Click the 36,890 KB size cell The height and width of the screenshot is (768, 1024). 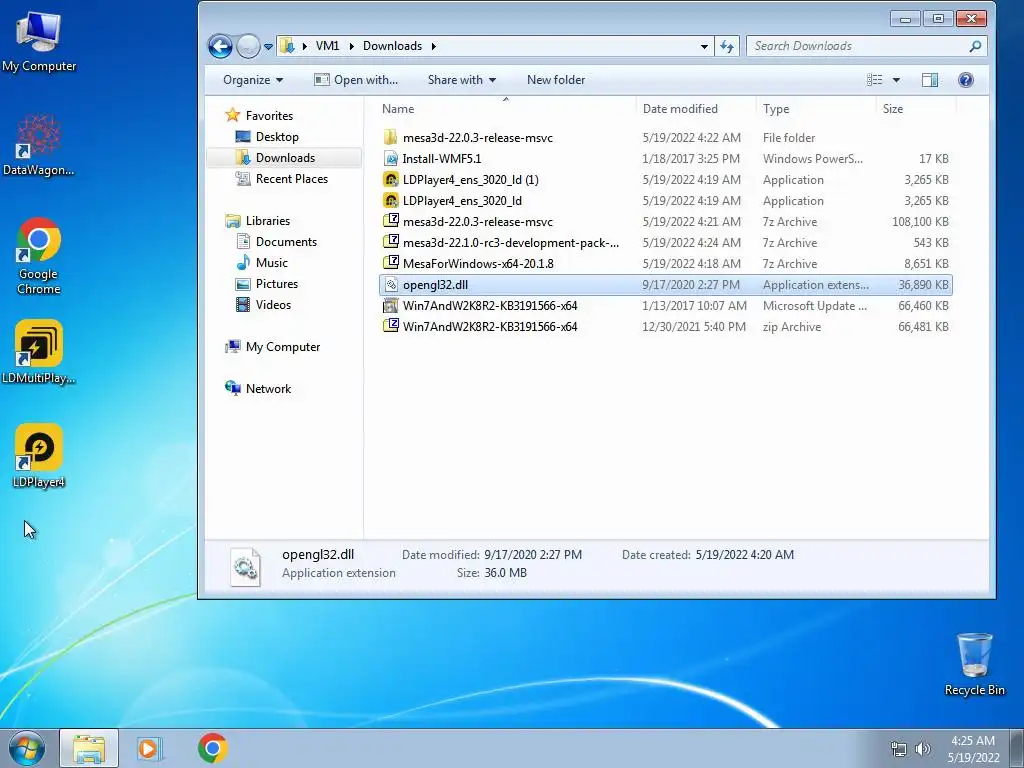[x=923, y=285]
